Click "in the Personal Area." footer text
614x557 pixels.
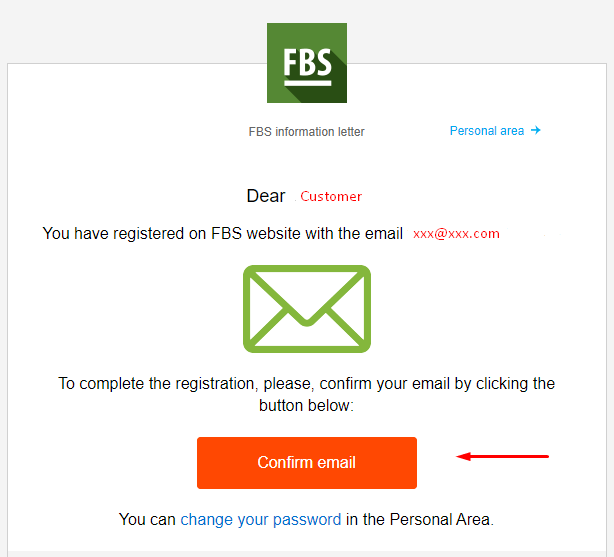coord(420,519)
